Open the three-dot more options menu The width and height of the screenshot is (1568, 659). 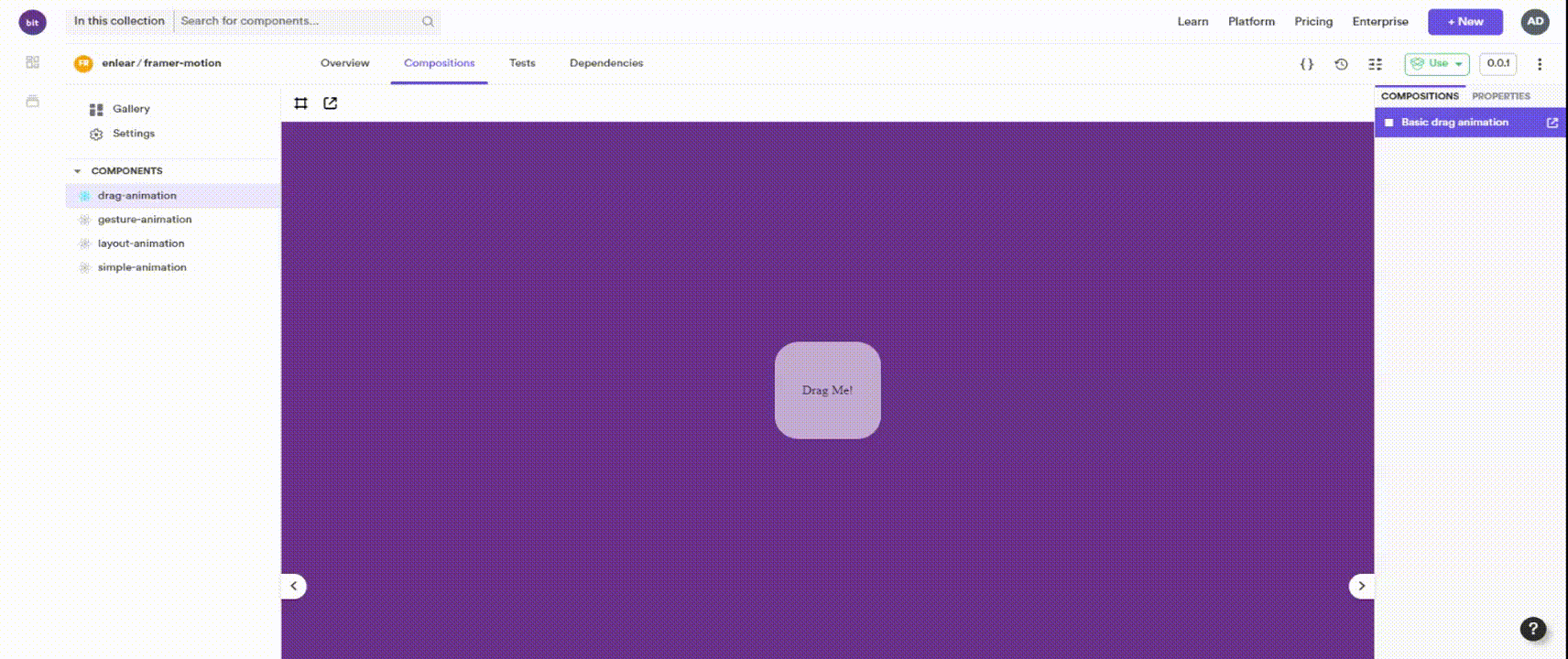1540,64
